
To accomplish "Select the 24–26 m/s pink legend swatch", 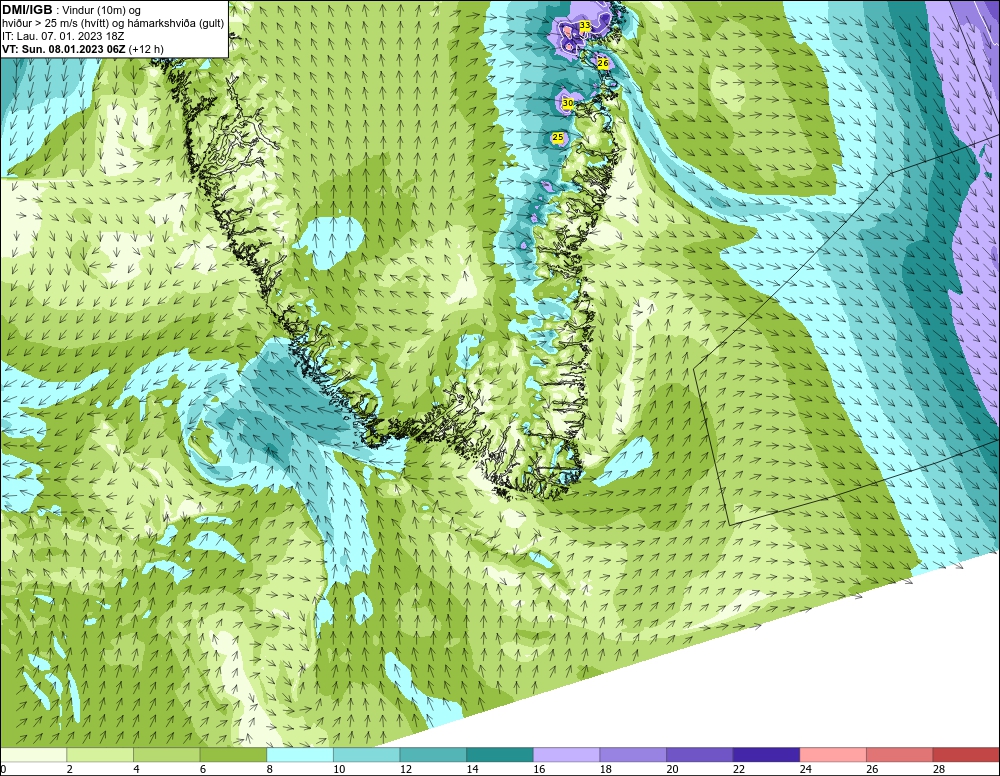I will pos(833,755).
